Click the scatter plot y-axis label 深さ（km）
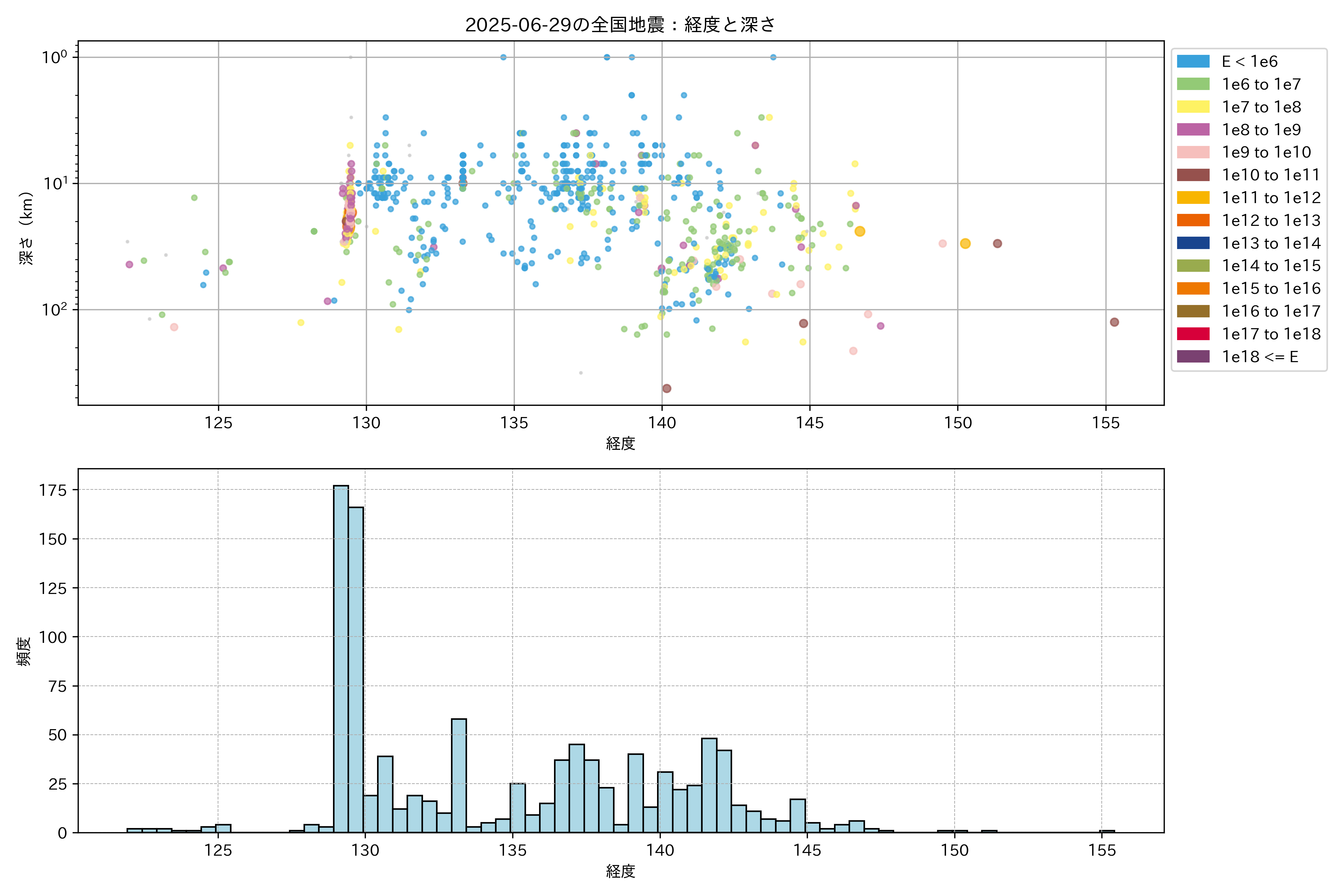 click(x=26, y=228)
